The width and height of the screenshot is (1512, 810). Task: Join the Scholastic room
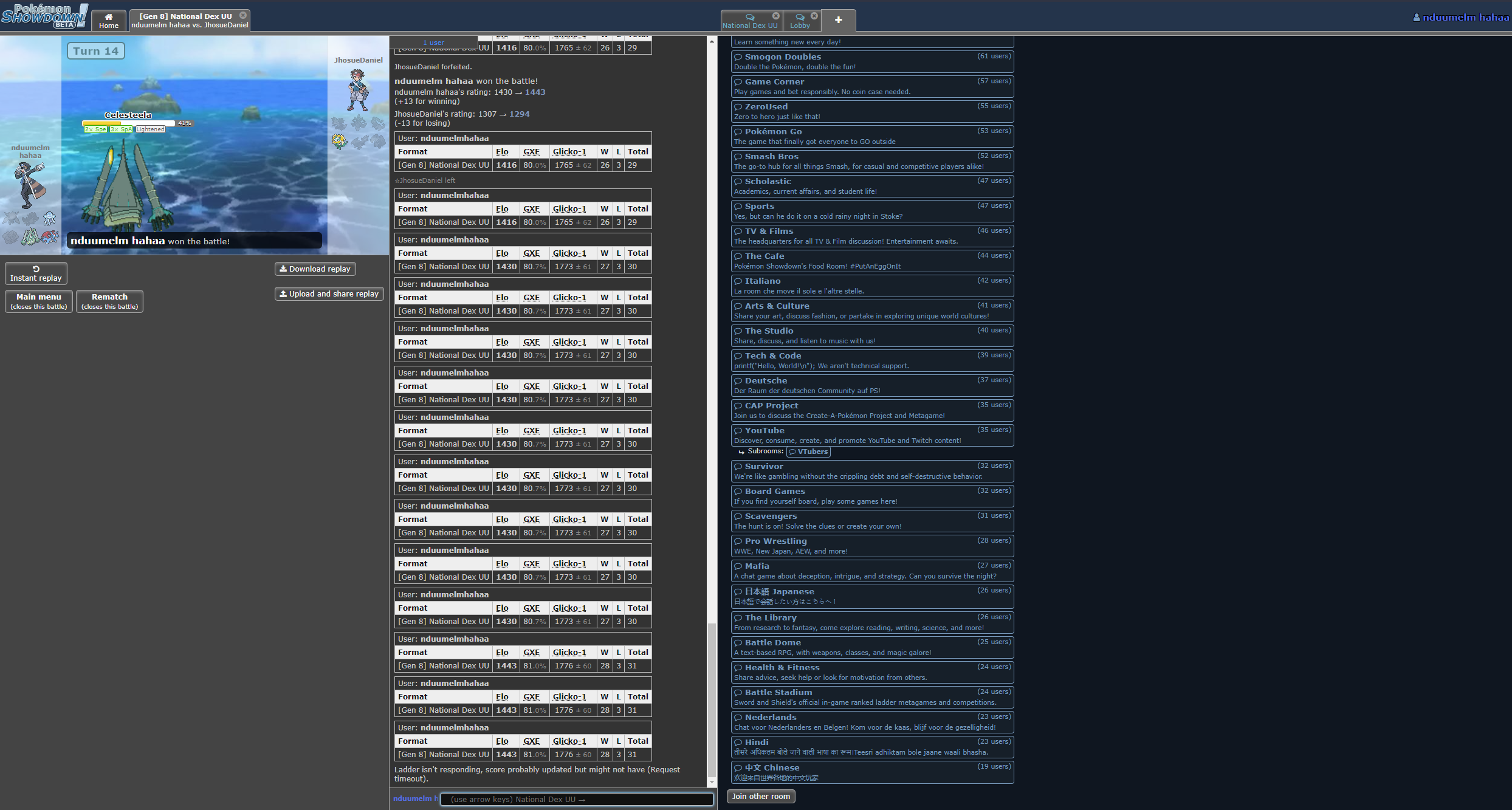point(872,186)
